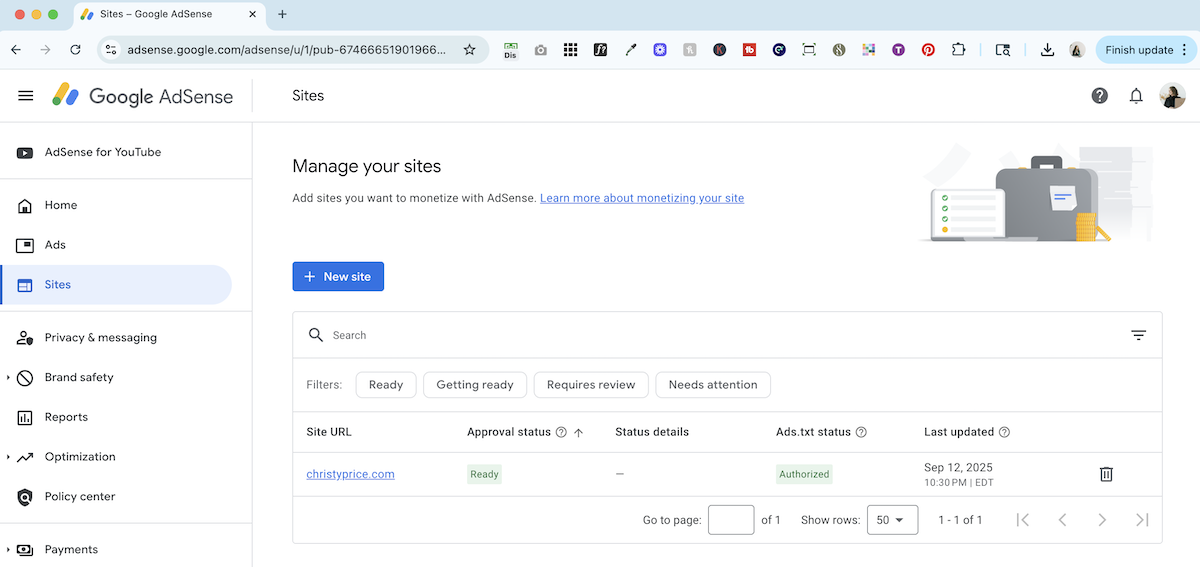Image resolution: width=1200 pixels, height=567 pixels.
Task: Expand the Brand safety section
Action: pos(9,377)
